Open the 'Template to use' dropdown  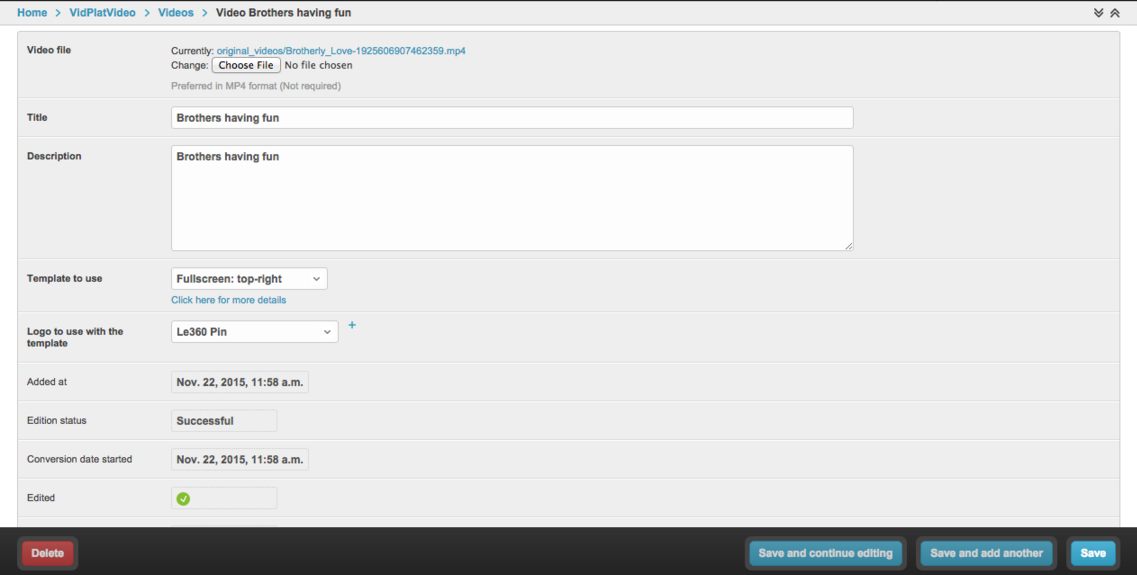point(249,279)
